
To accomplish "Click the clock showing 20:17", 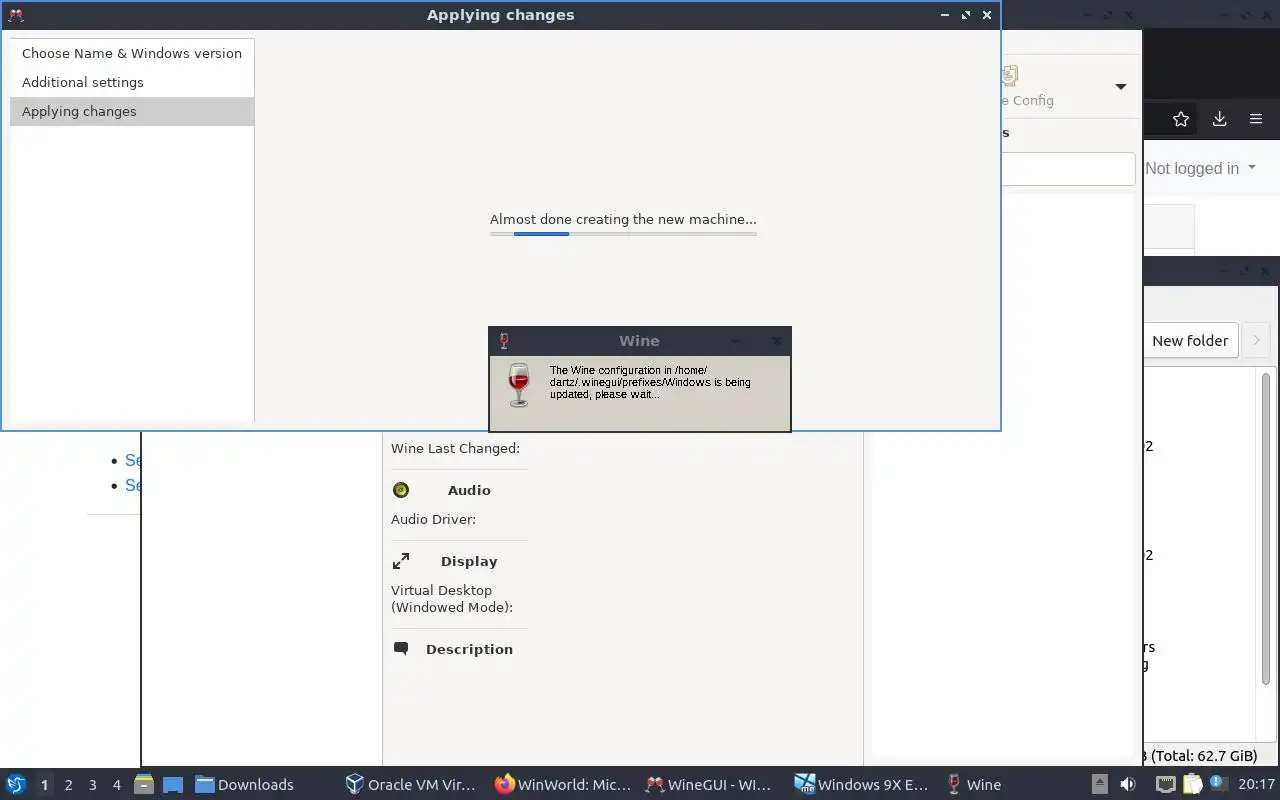I will 1256,785.
